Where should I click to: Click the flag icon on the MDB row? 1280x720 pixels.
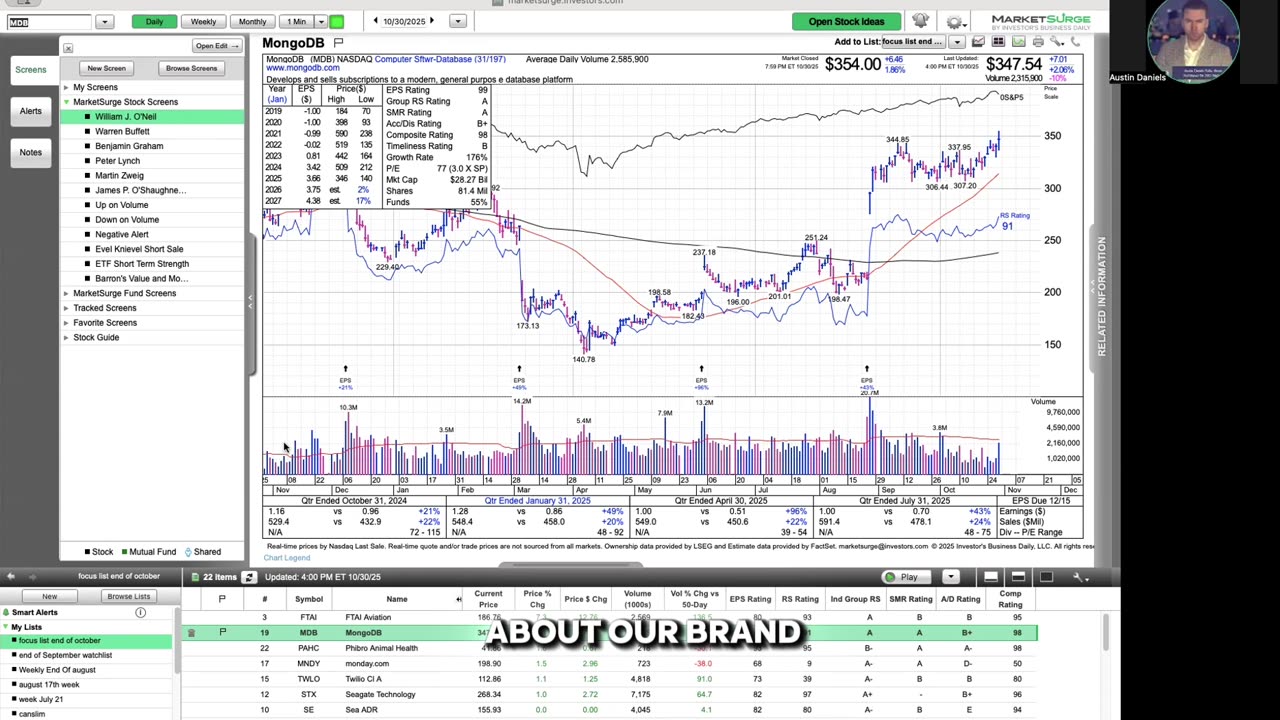(x=222, y=633)
